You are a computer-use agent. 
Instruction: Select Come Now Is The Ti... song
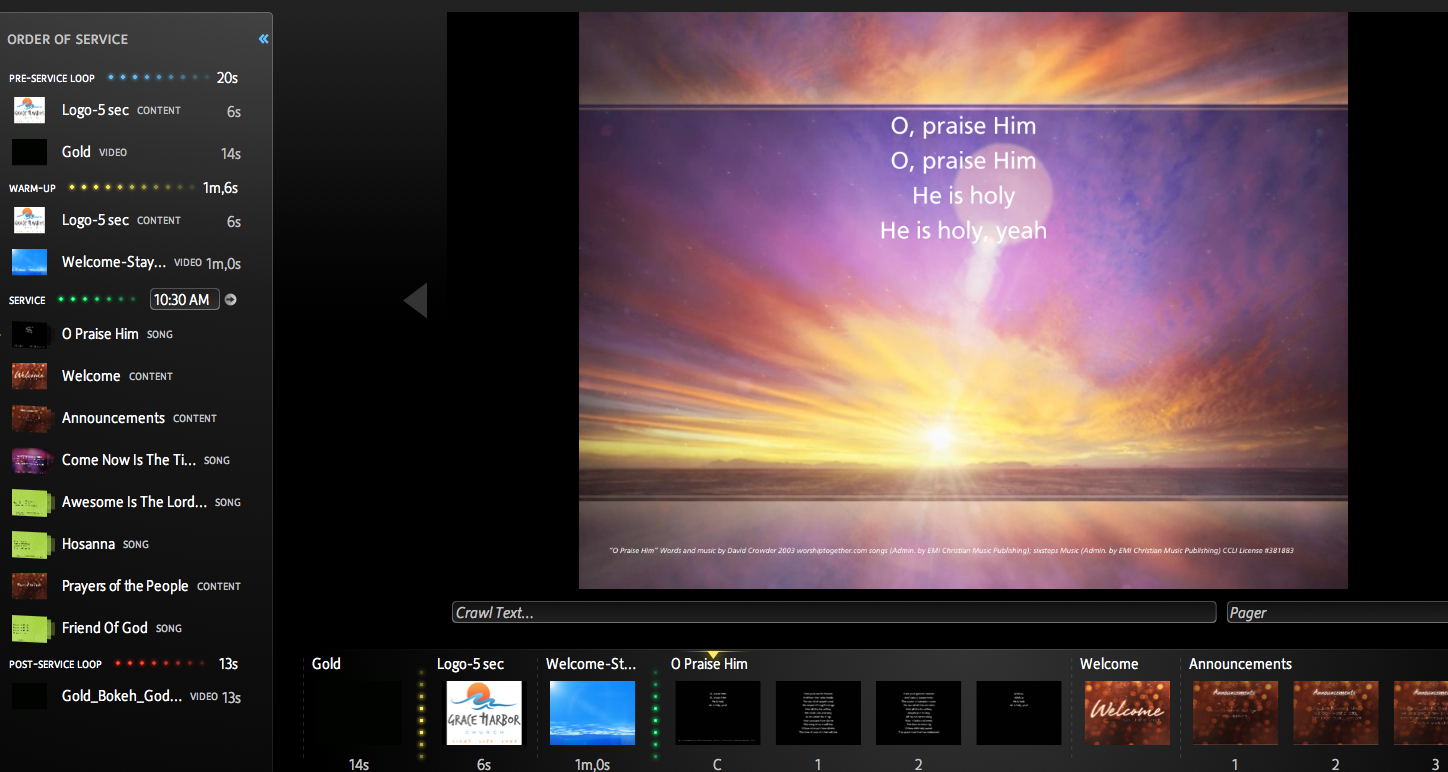[x=127, y=460]
